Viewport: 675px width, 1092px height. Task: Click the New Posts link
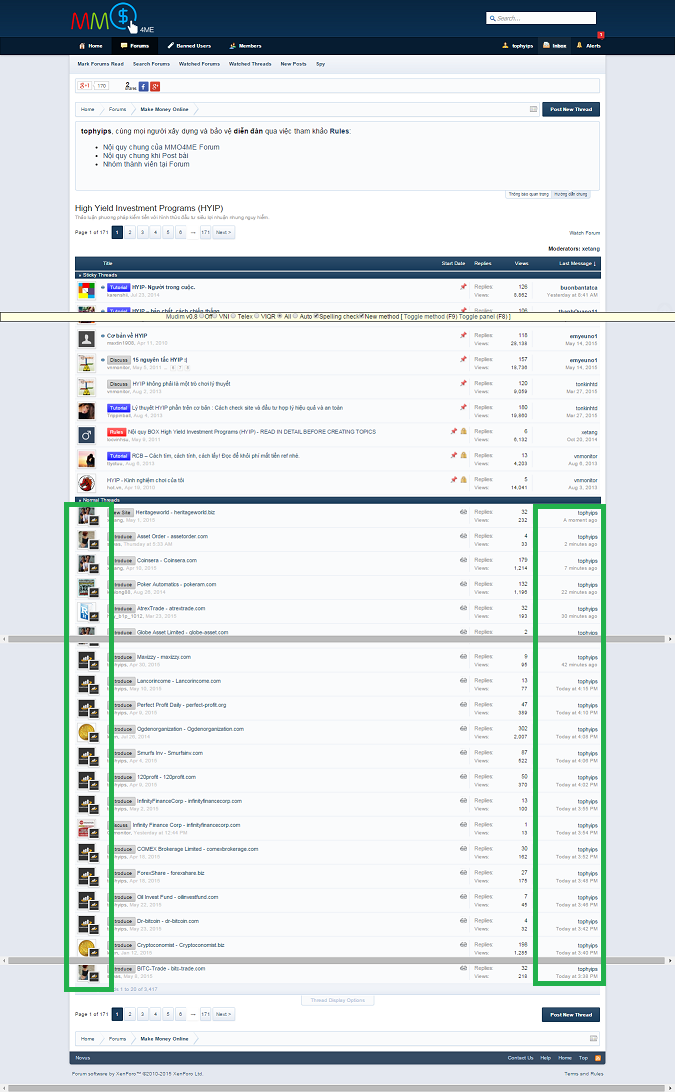click(293, 63)
